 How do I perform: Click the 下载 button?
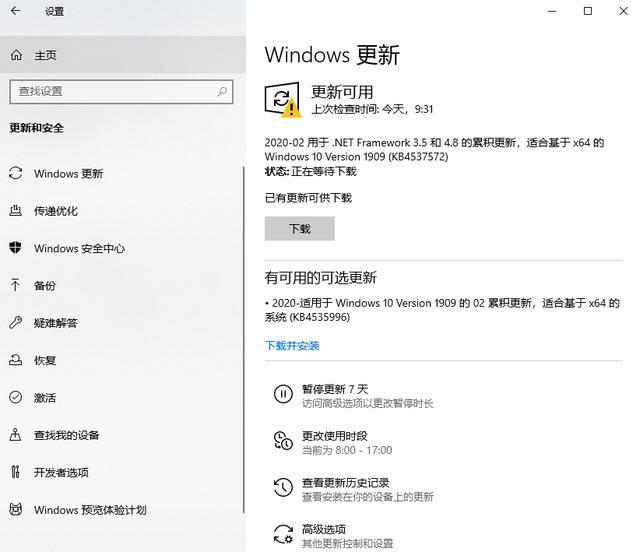pos(300,229)
